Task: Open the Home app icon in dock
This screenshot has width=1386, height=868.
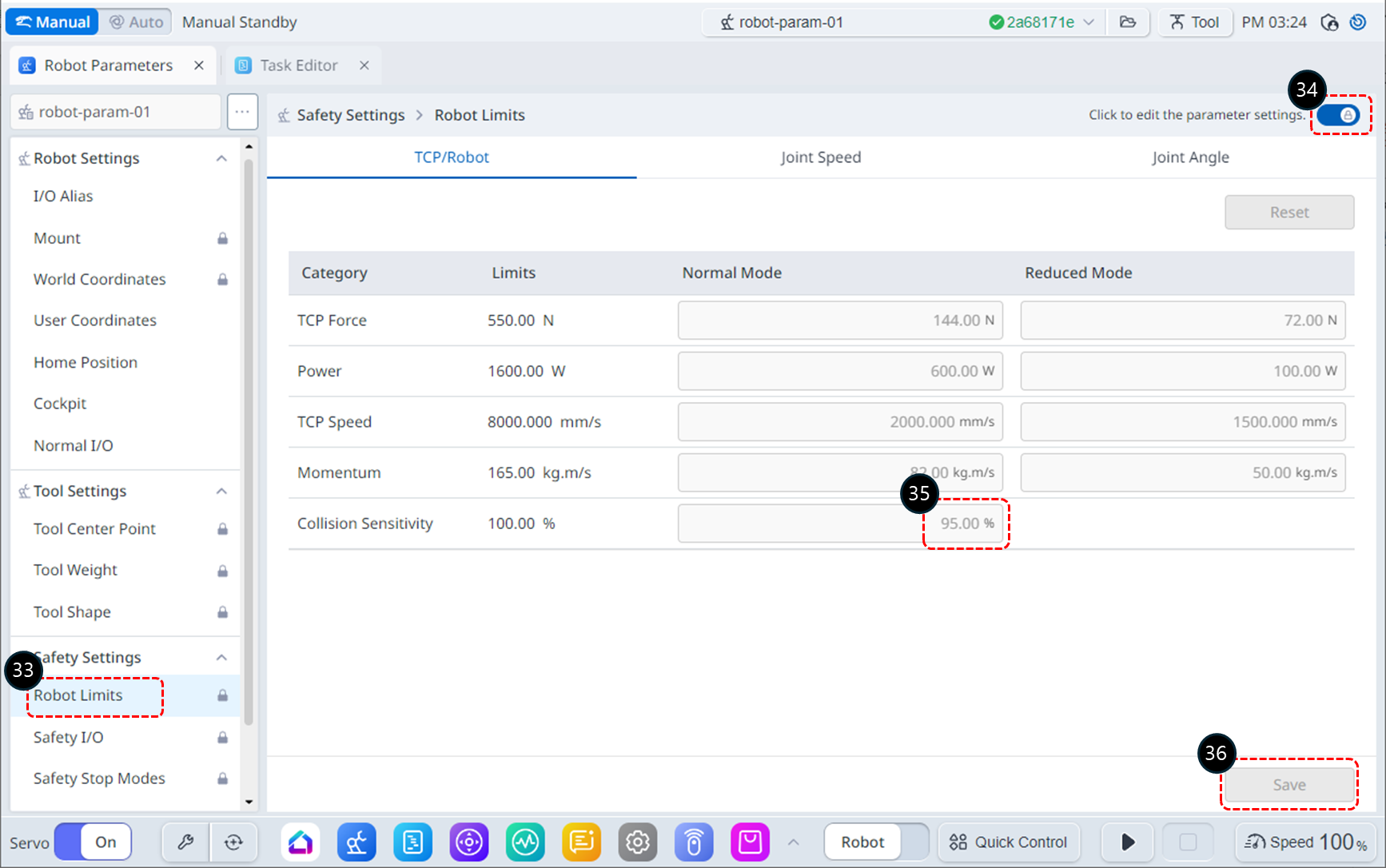Action: (x=301, y=842)
